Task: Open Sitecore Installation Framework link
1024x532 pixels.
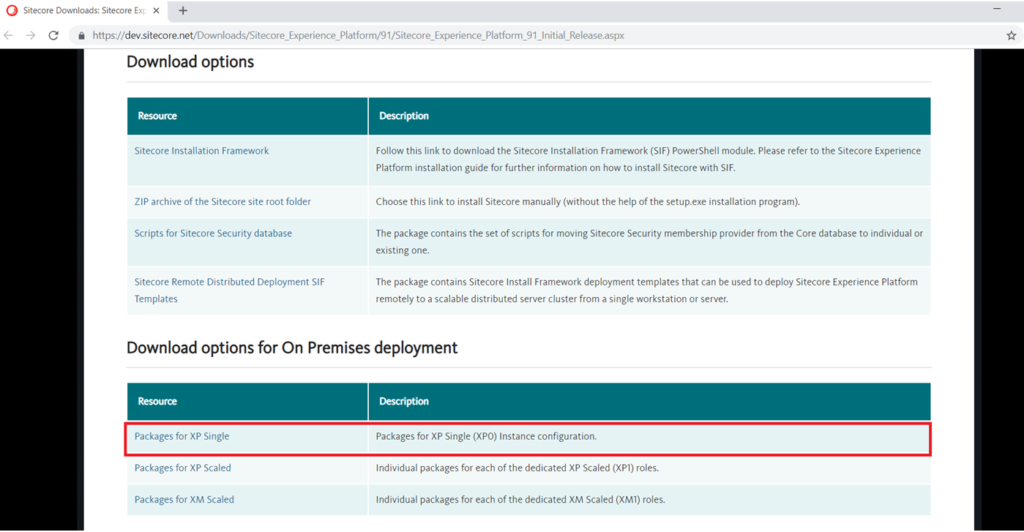Action: point(201,151)
